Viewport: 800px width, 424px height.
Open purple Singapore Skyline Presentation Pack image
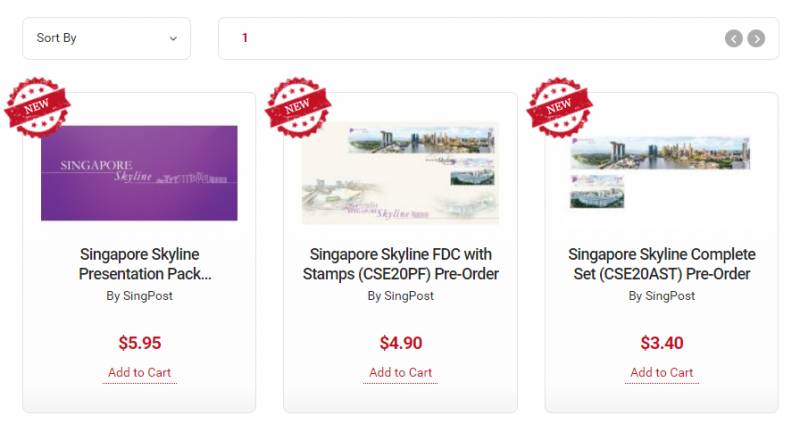click(x=139, y=173)
